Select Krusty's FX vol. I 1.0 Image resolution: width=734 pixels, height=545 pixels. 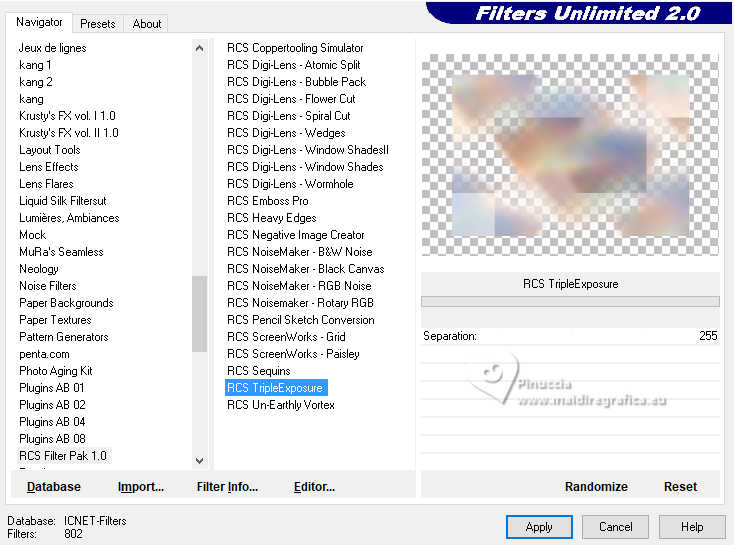tap(67, 116)
